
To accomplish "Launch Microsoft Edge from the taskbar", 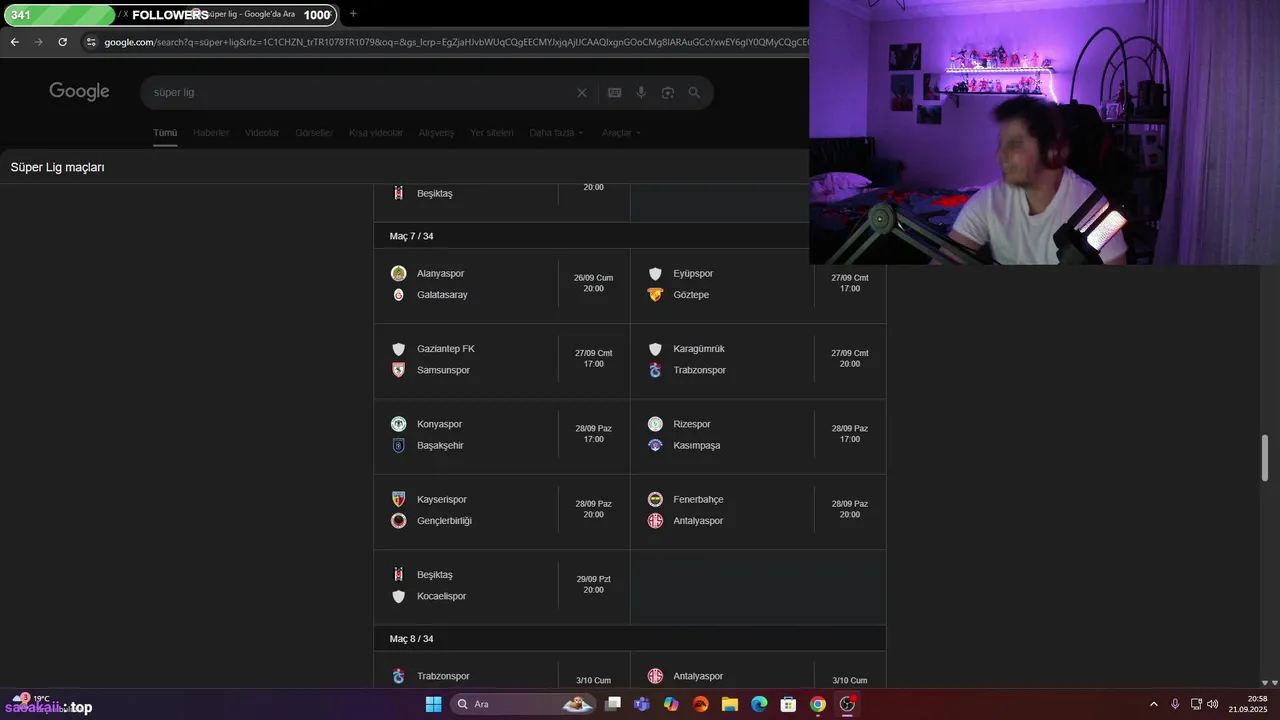I will (x=759, y=704).
